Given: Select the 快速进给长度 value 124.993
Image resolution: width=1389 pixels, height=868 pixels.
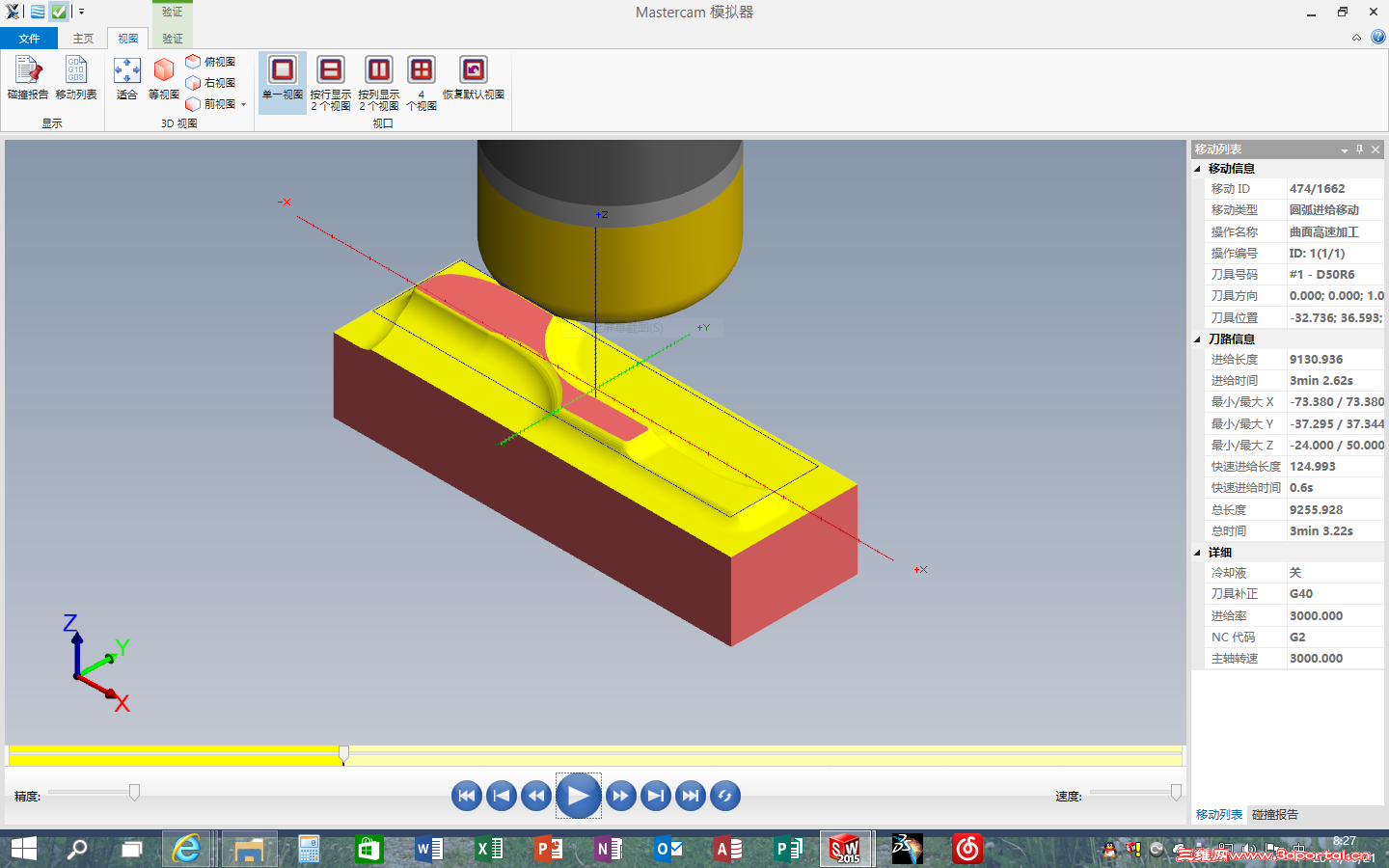Looking at the screenshot, I should click(1312, 467).
